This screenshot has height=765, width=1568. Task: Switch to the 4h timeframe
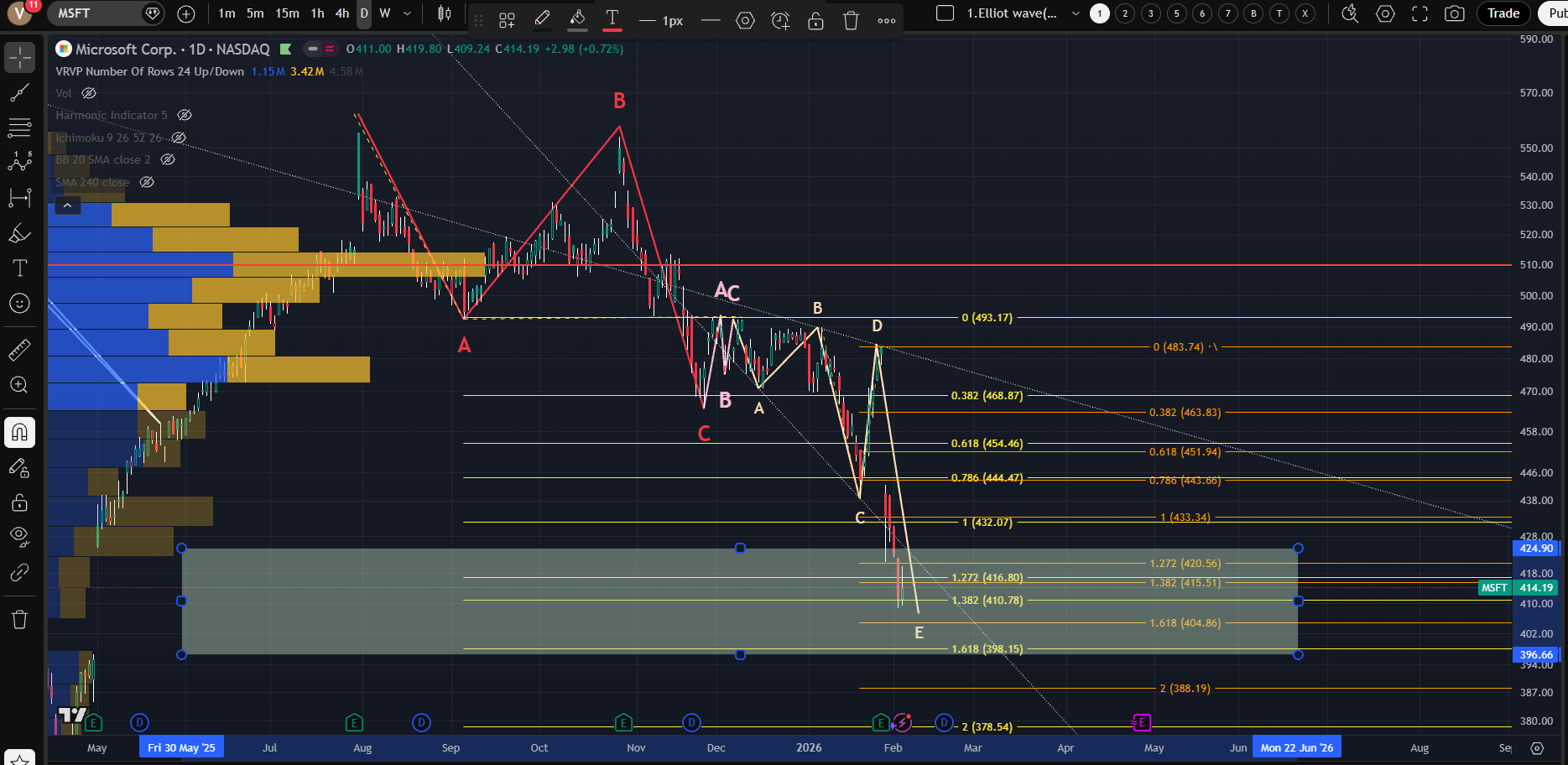coord(341,13)
